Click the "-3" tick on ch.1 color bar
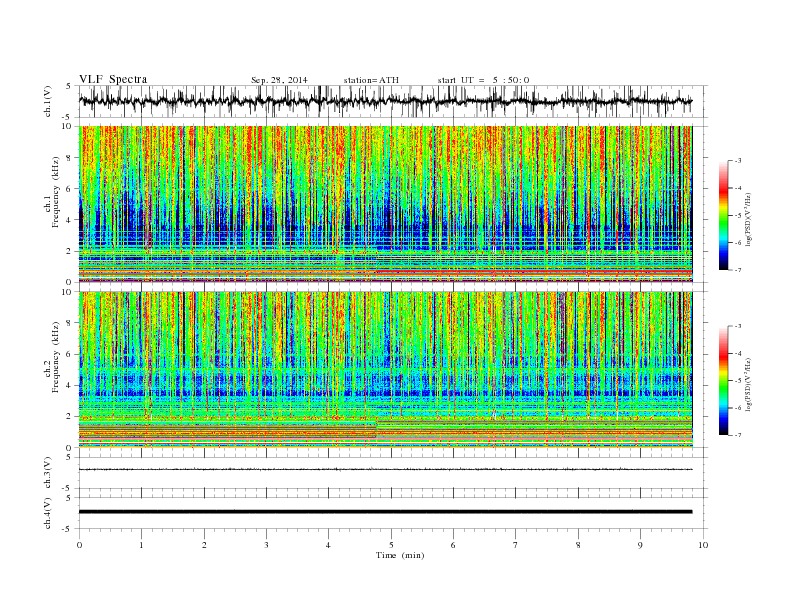Viewport: 792px width, 612px height. coord(738,161)
